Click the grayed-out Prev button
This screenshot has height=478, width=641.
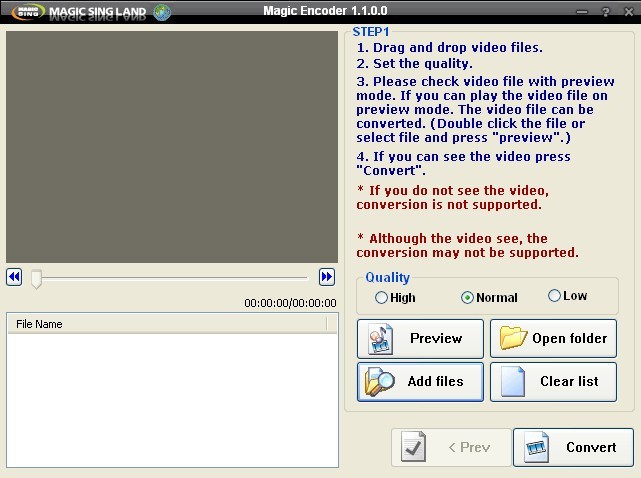451,447
